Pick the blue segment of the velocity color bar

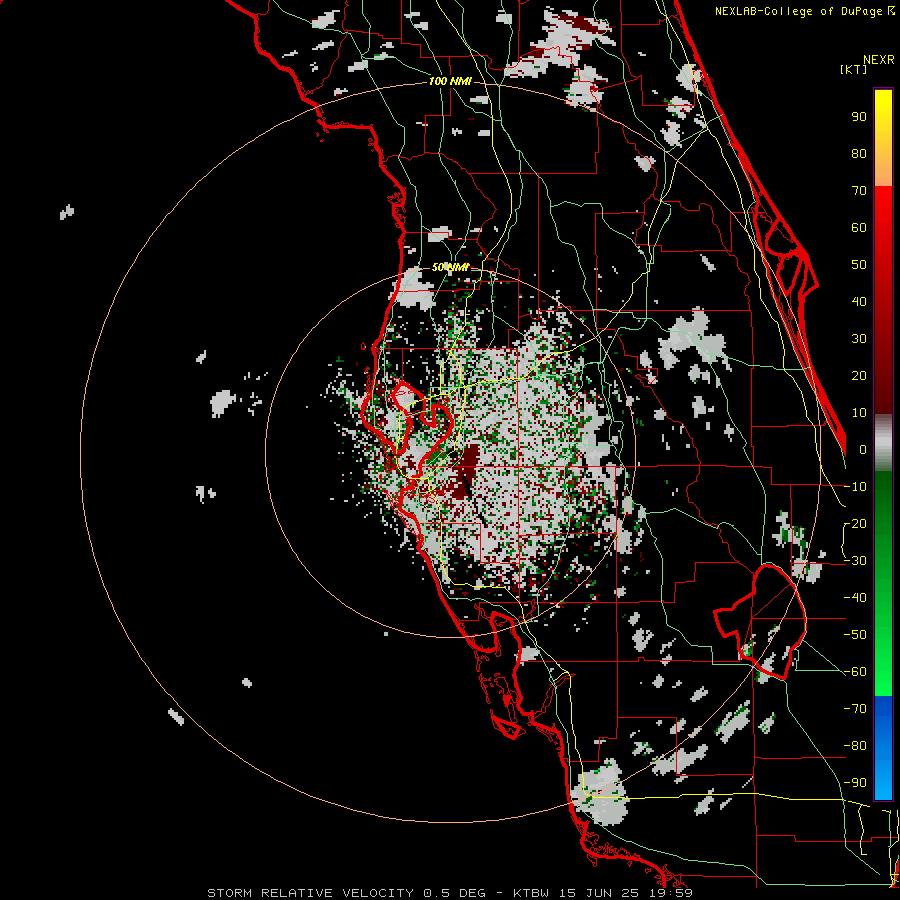click(x=883, y=748)
